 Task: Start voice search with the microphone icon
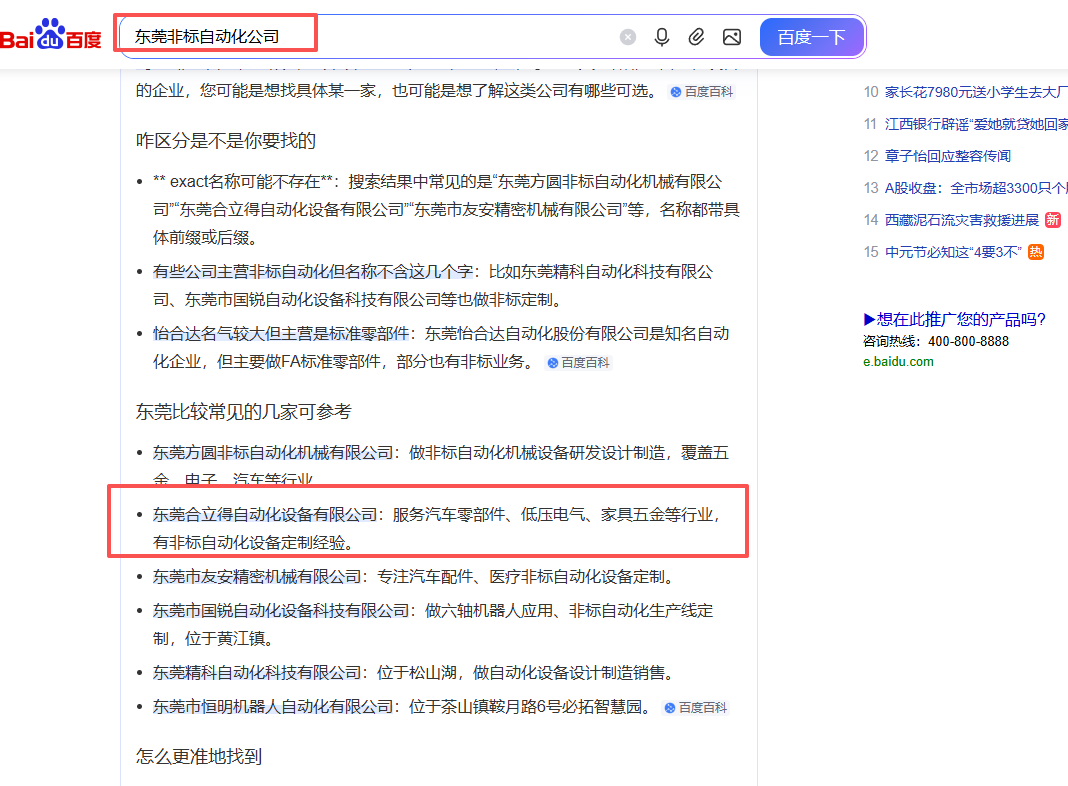pos(661,37)
